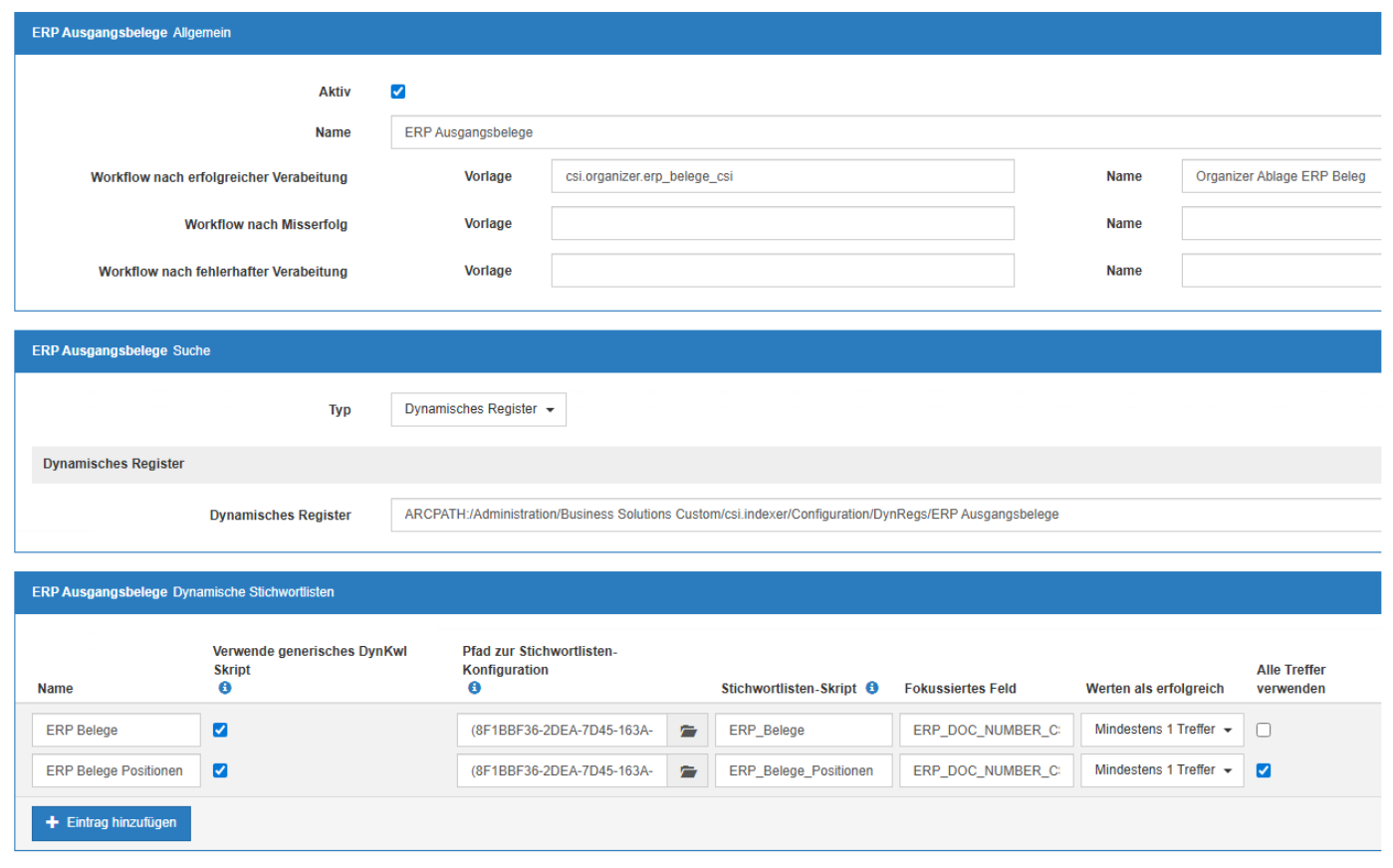
Task: Open Mindestens 1 Treffer dropdown for ERP Belege Positionen
Action: (x=1162, y=770)
